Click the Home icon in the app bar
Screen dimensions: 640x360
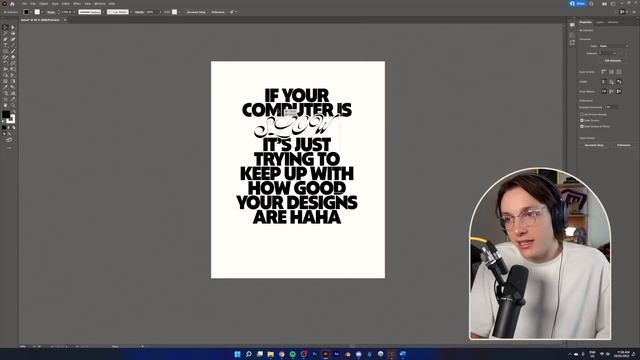pyautogui.click(x=12, y=4)
